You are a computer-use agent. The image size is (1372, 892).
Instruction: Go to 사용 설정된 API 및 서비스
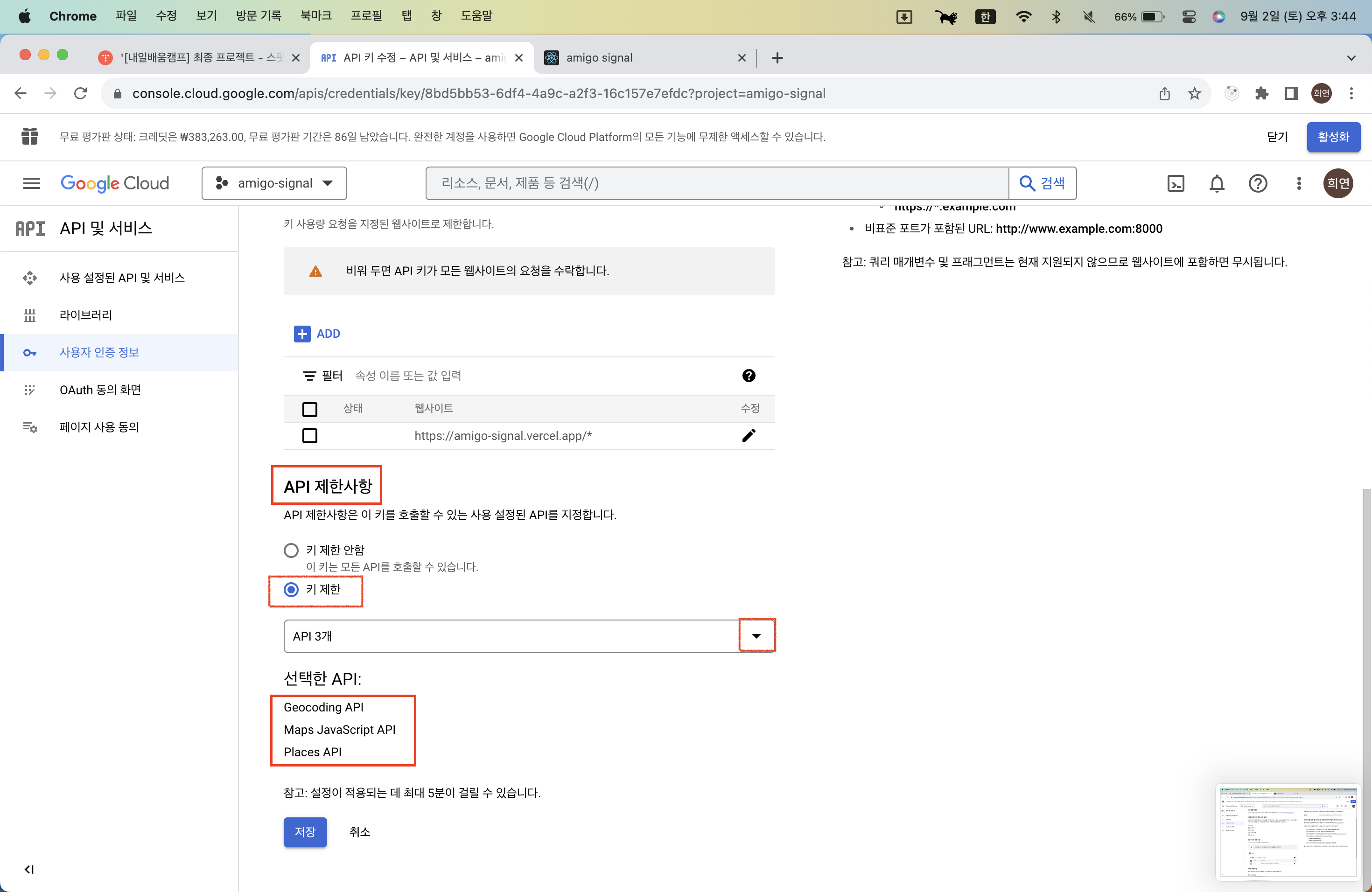pyautogui.click(x=119, y=278)
